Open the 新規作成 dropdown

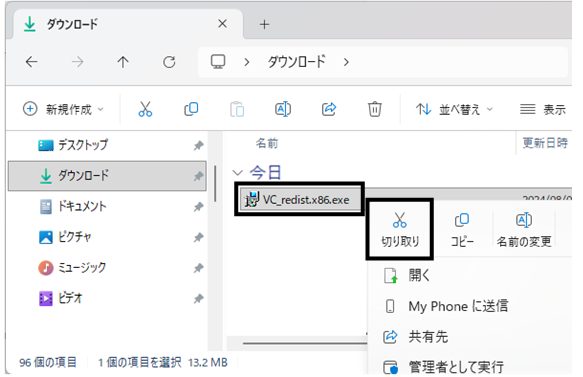point(63,109)
